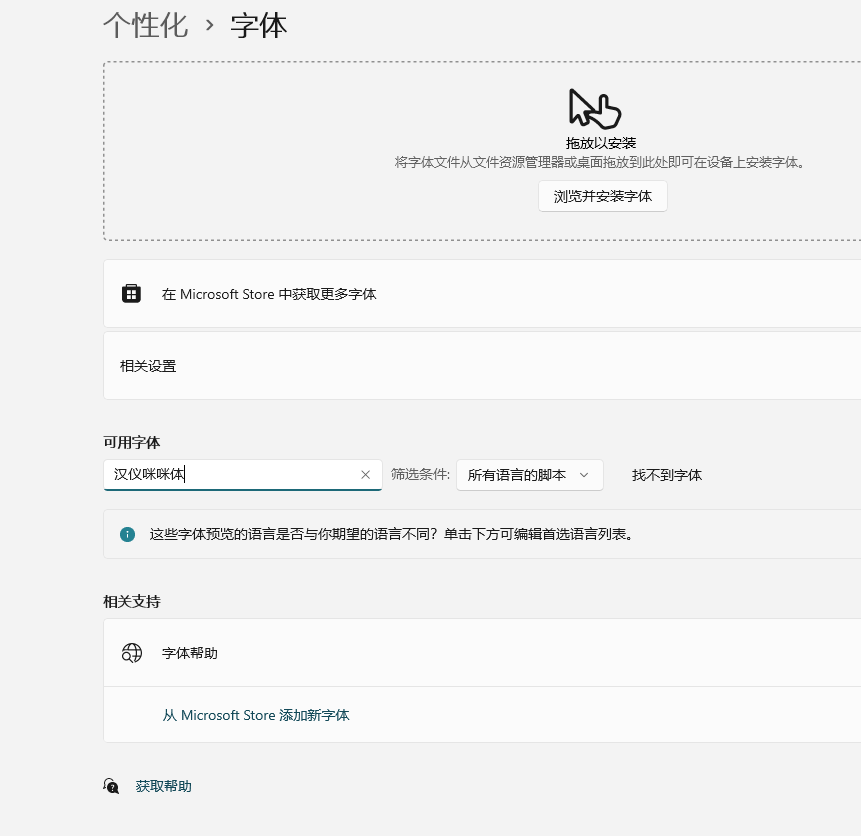
Task: Click inside the 可用字体 search field
Action: point(230,475)
